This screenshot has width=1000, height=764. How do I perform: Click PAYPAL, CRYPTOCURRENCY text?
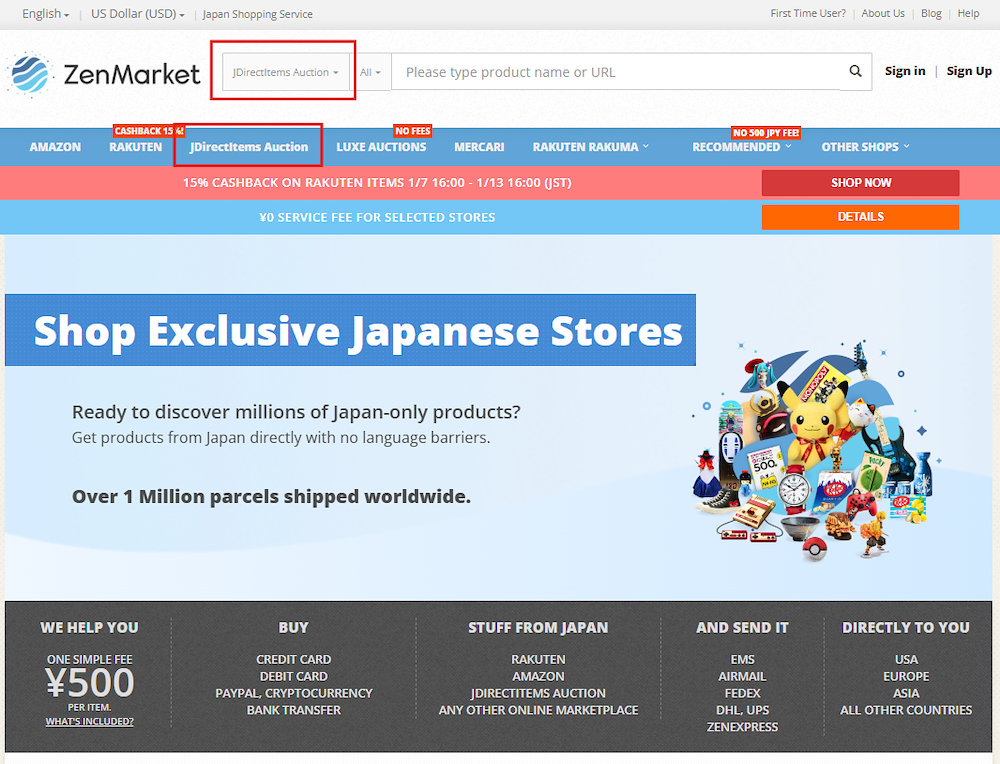pyautogui.click(x=293, y=693)
